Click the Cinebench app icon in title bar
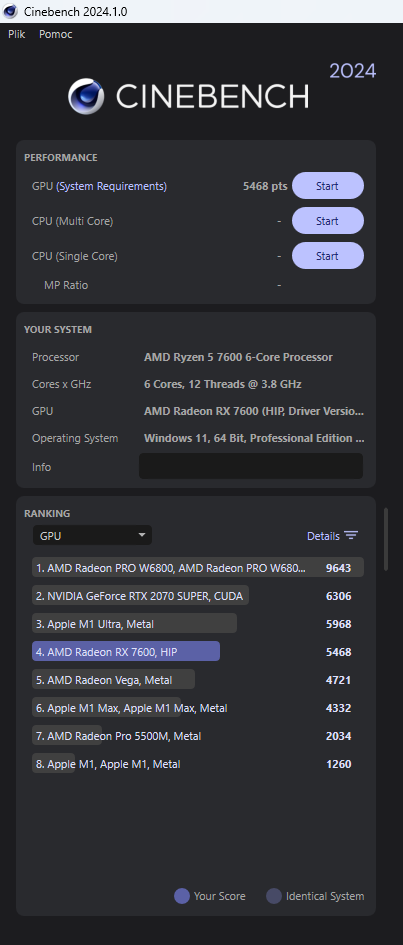The image size is (403, 945). pos(10,11)
